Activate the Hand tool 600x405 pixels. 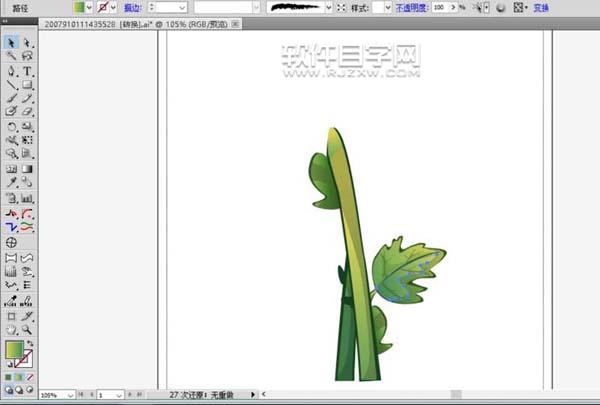pos(11,330)
